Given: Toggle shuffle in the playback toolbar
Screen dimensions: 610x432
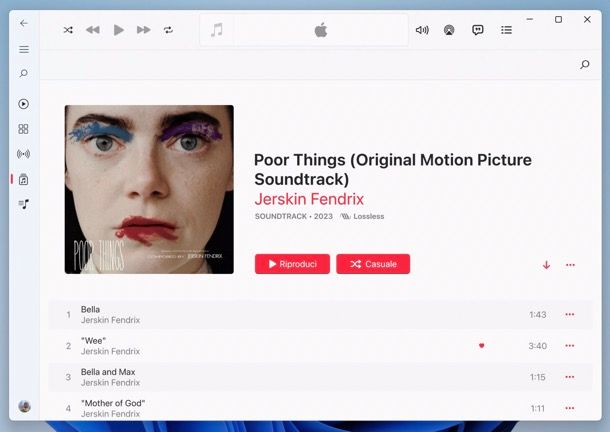Looking at the screenshot, I should [x=68, y=30].
